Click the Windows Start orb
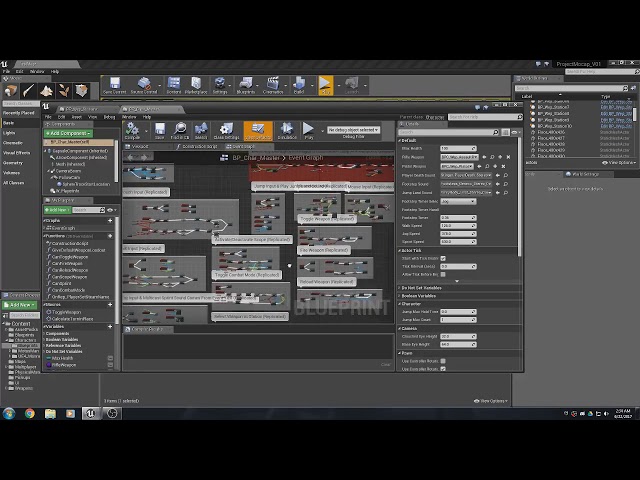 tap(9, 413)
